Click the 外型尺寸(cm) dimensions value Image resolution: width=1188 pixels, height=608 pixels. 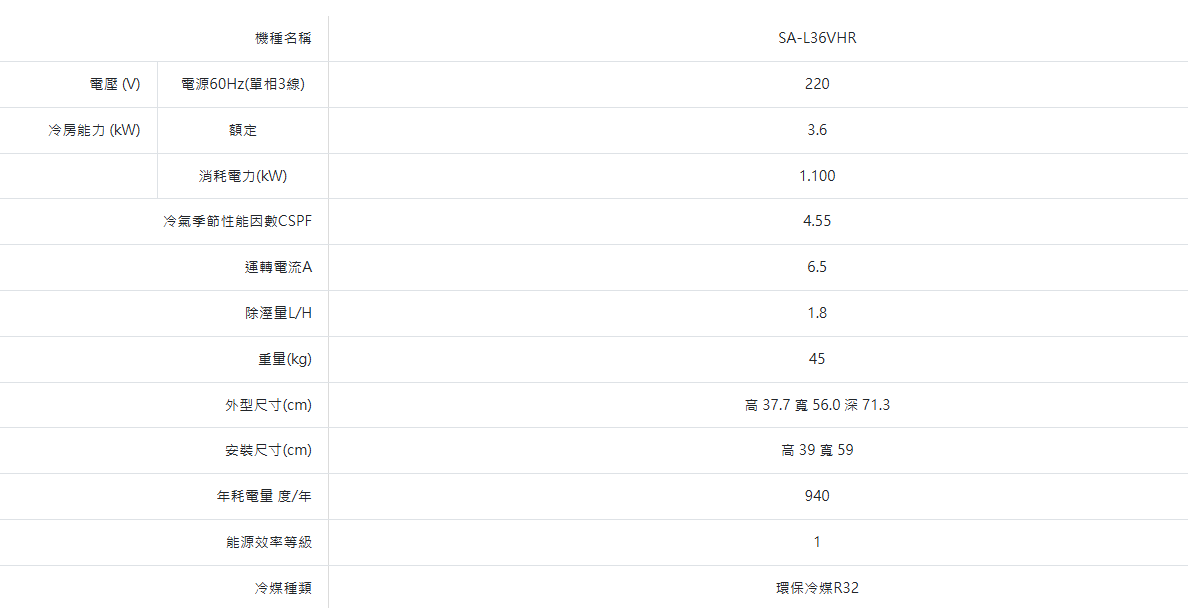click(817, 406)
